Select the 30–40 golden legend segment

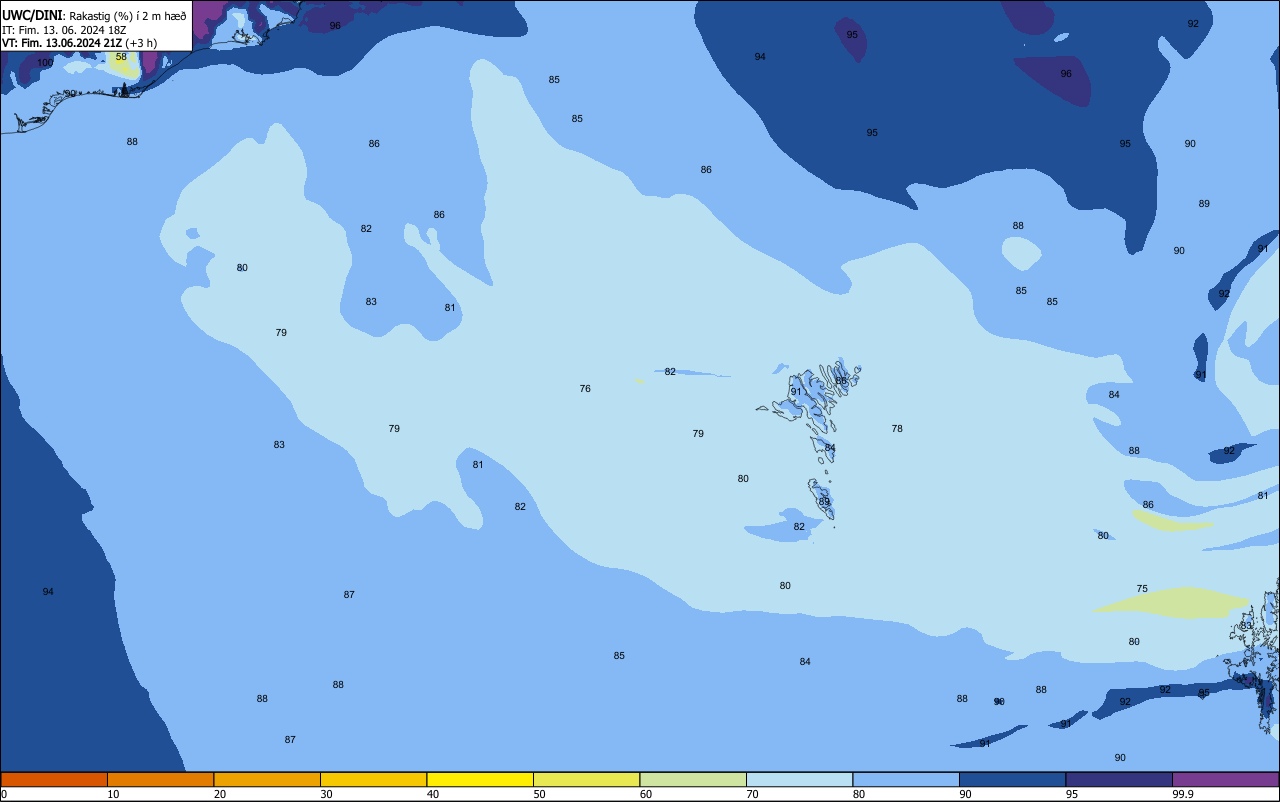[373, 779]
